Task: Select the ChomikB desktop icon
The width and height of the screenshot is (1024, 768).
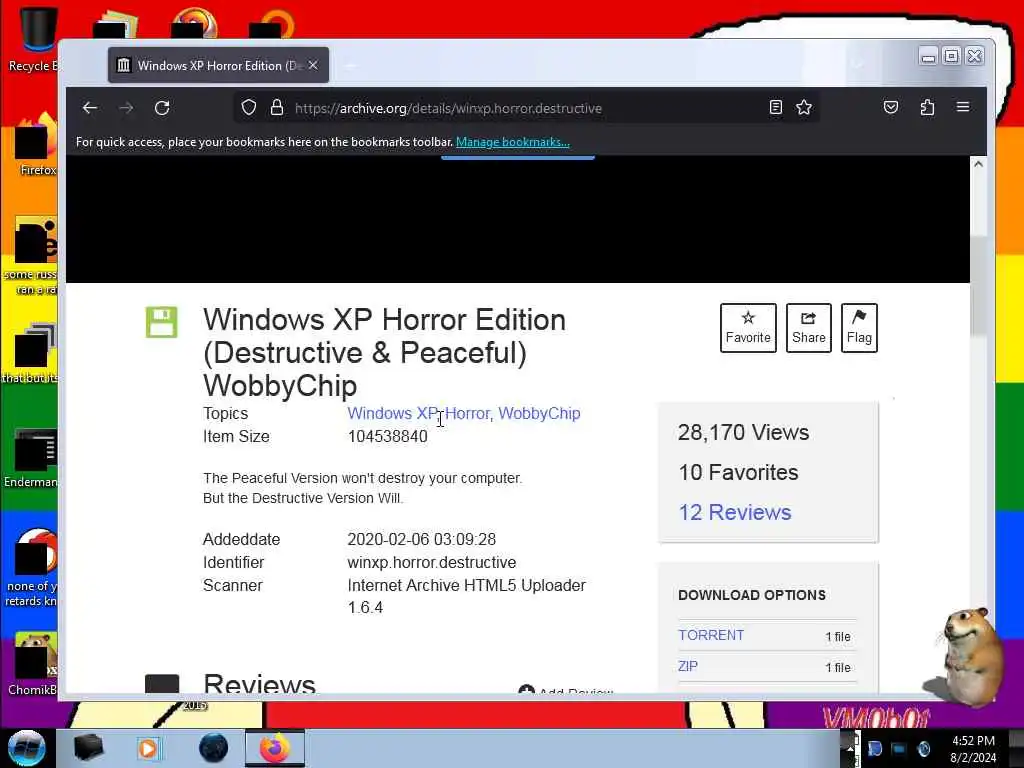Action: click(33, 663)
